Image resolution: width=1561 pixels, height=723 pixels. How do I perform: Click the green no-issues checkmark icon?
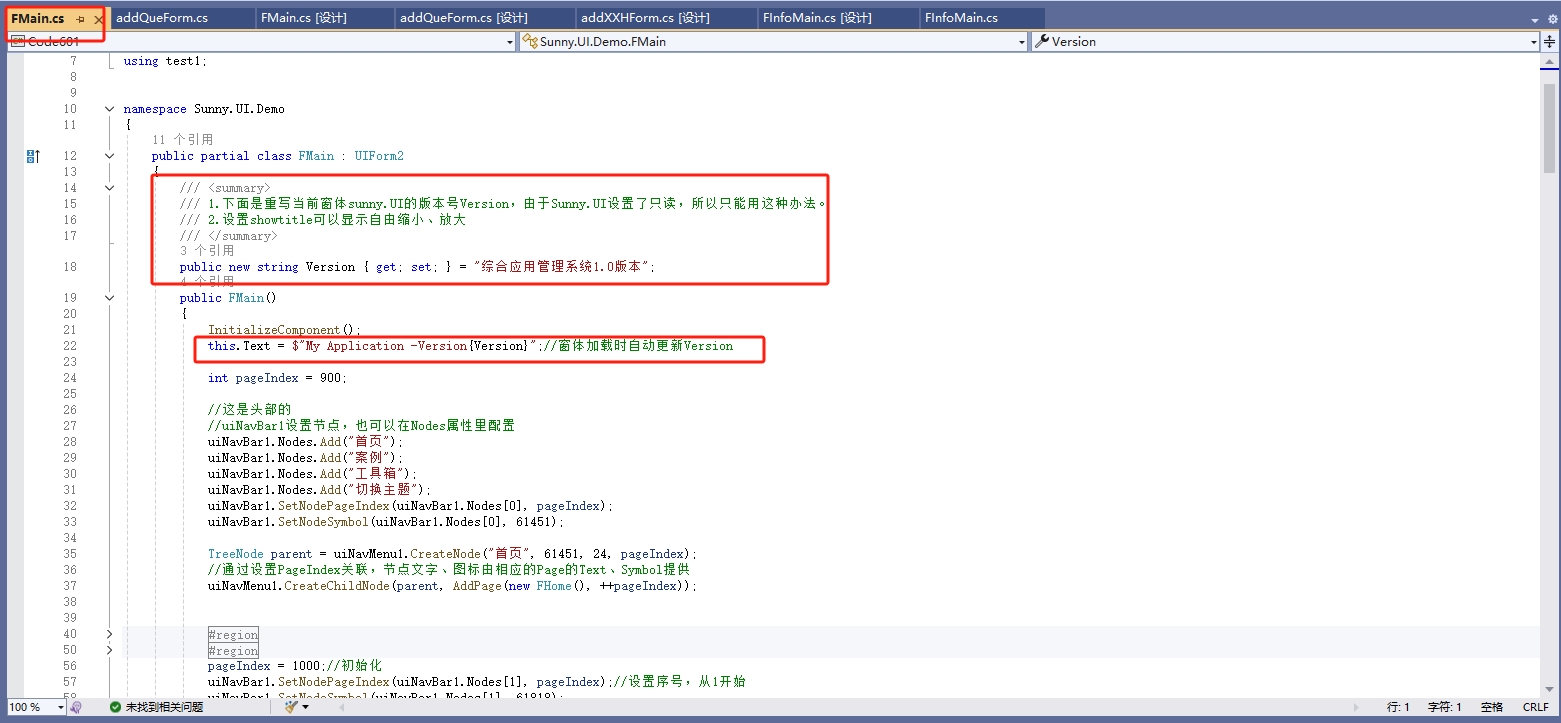coord(115,707)
